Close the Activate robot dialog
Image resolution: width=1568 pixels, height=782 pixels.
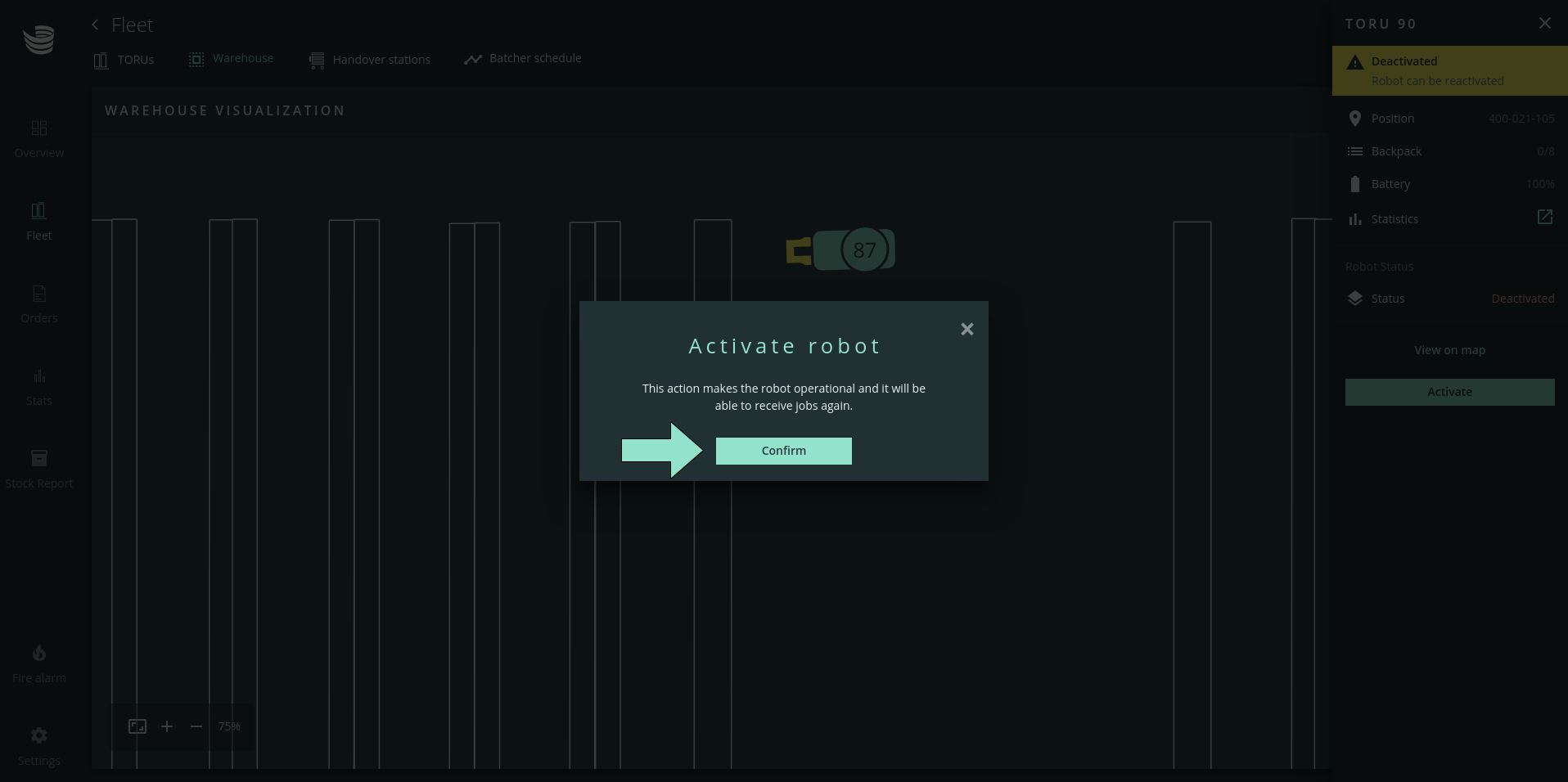[966, 329]
